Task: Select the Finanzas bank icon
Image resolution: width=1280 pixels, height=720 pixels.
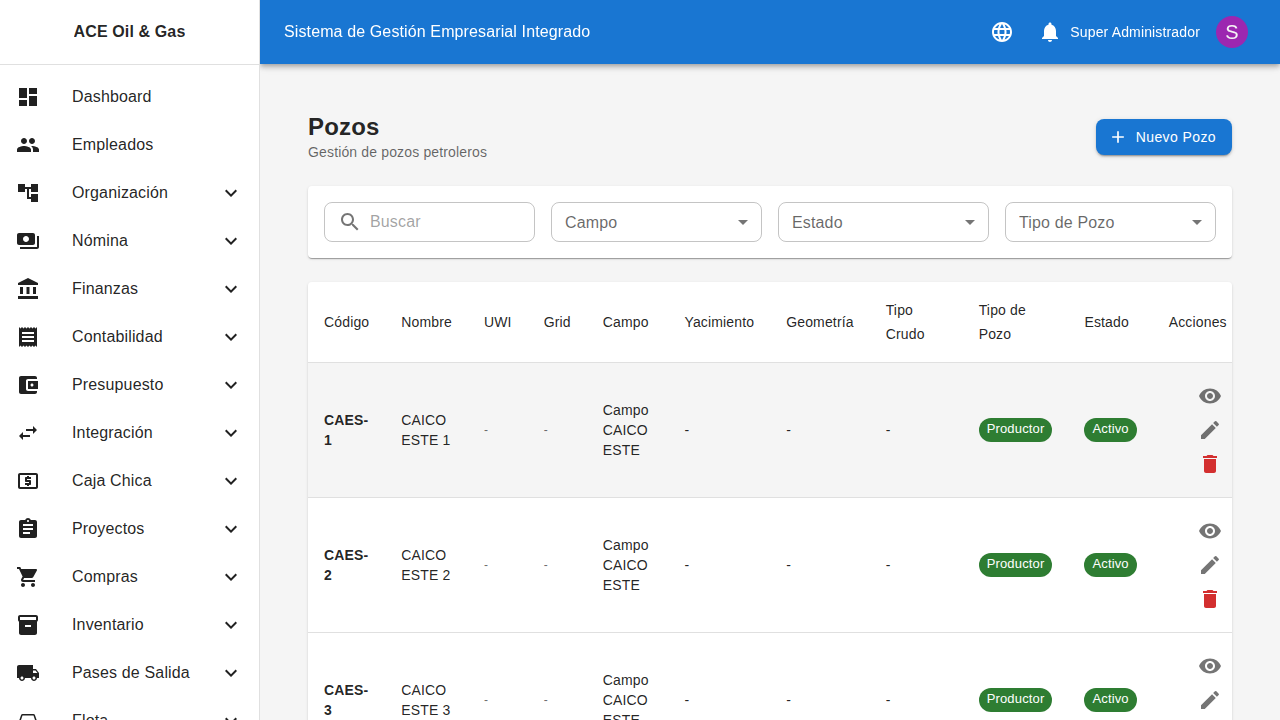Action: pos(28,289)
